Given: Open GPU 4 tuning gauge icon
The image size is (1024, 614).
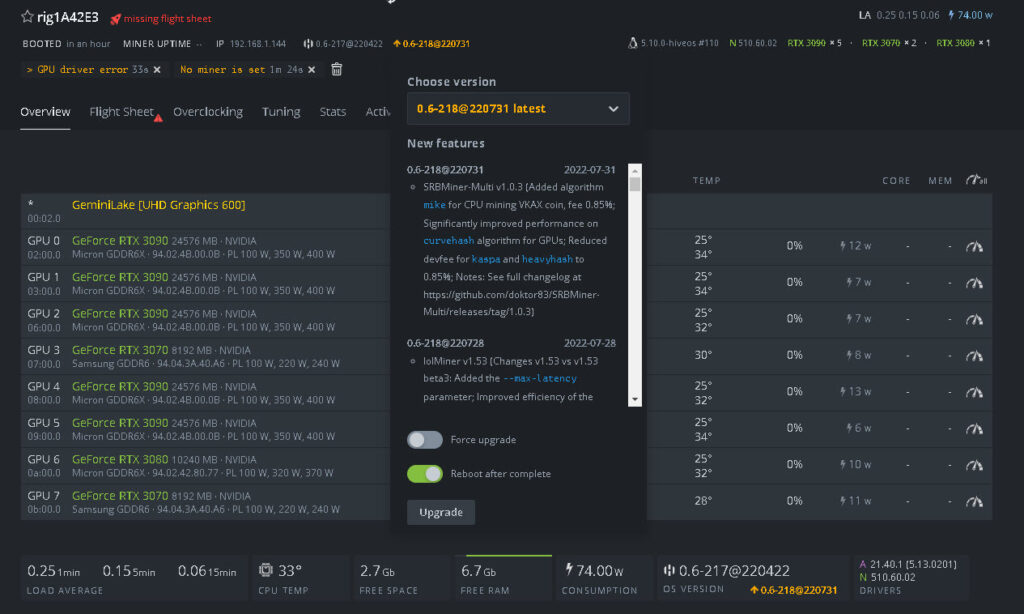Looking at the screenshot, I should click(x=974, y=393).
